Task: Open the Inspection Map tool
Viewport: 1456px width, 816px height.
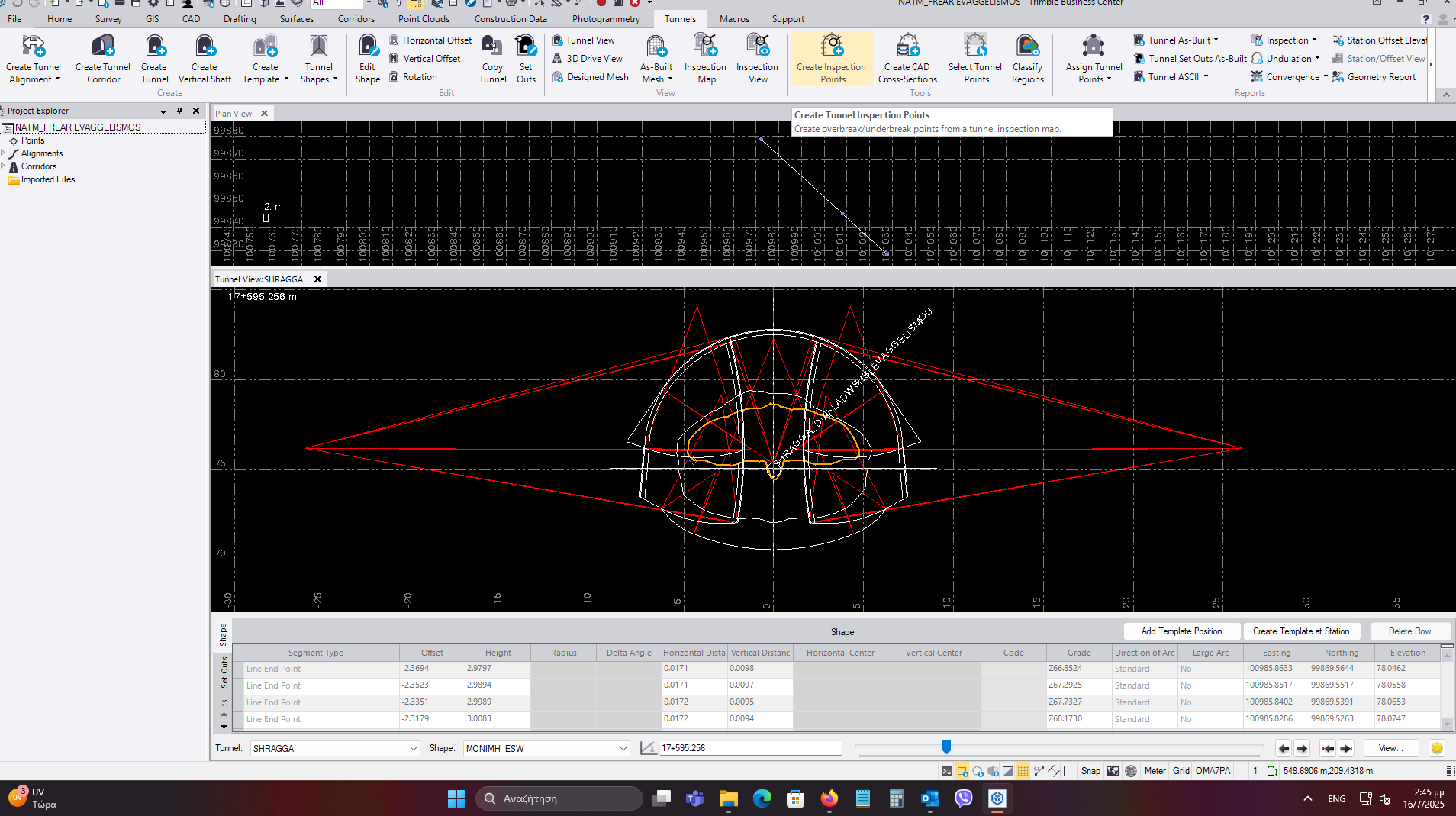Action: click(705, 57)
